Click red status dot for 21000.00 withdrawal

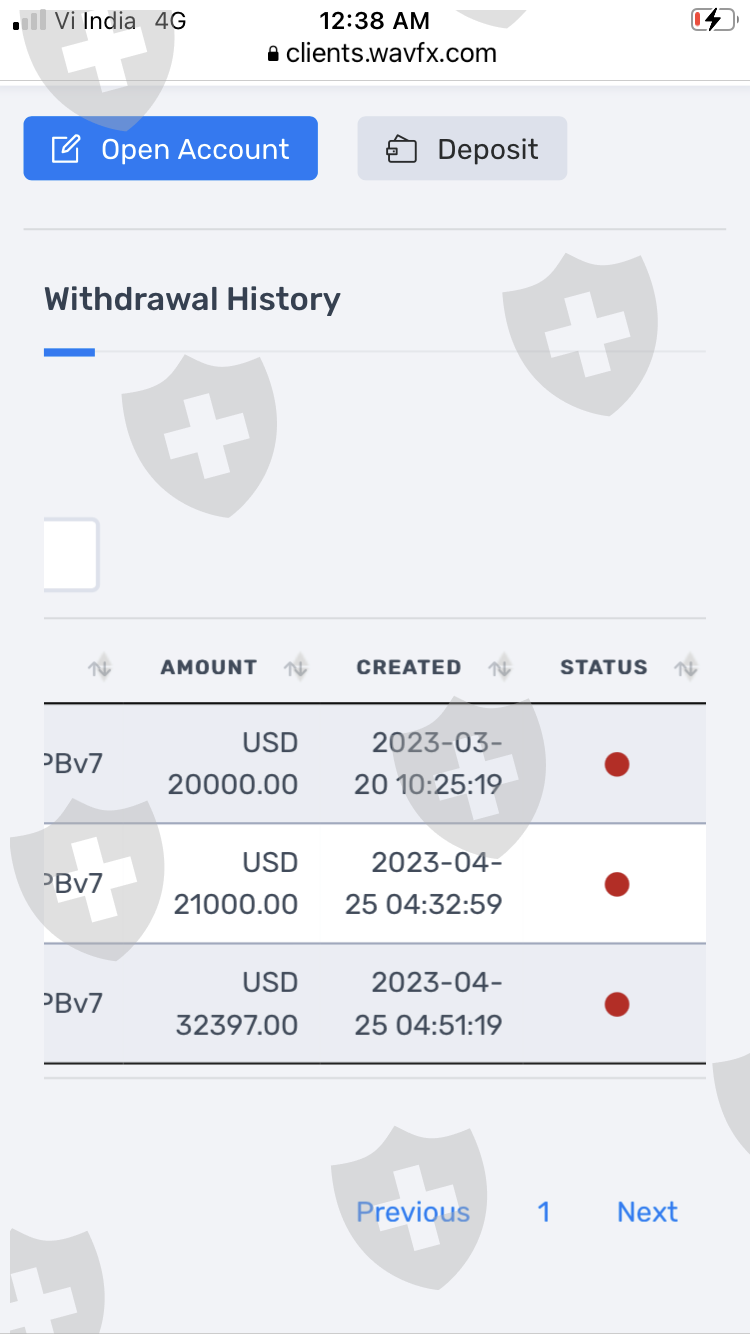pos(617,884)
